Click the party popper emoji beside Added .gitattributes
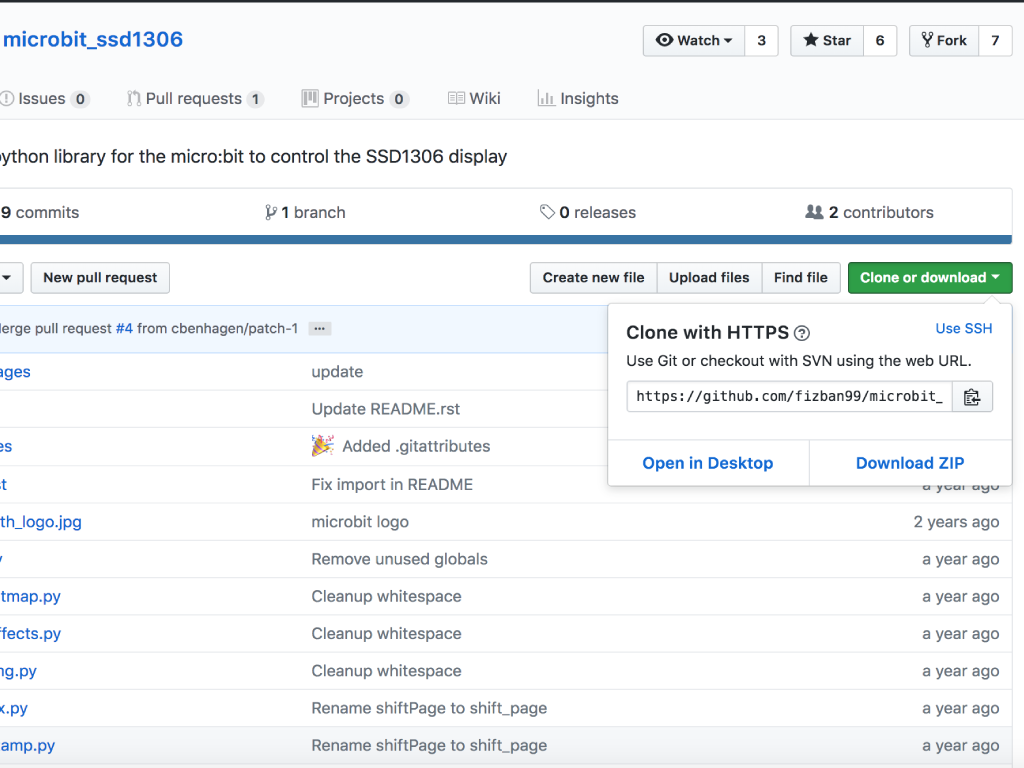This screenshot has width=1024, height=768. 323,445
